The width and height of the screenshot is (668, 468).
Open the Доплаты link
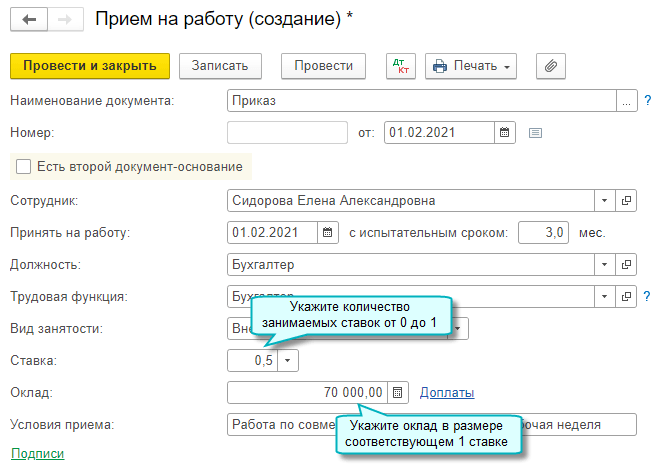(x=447, y=393)
